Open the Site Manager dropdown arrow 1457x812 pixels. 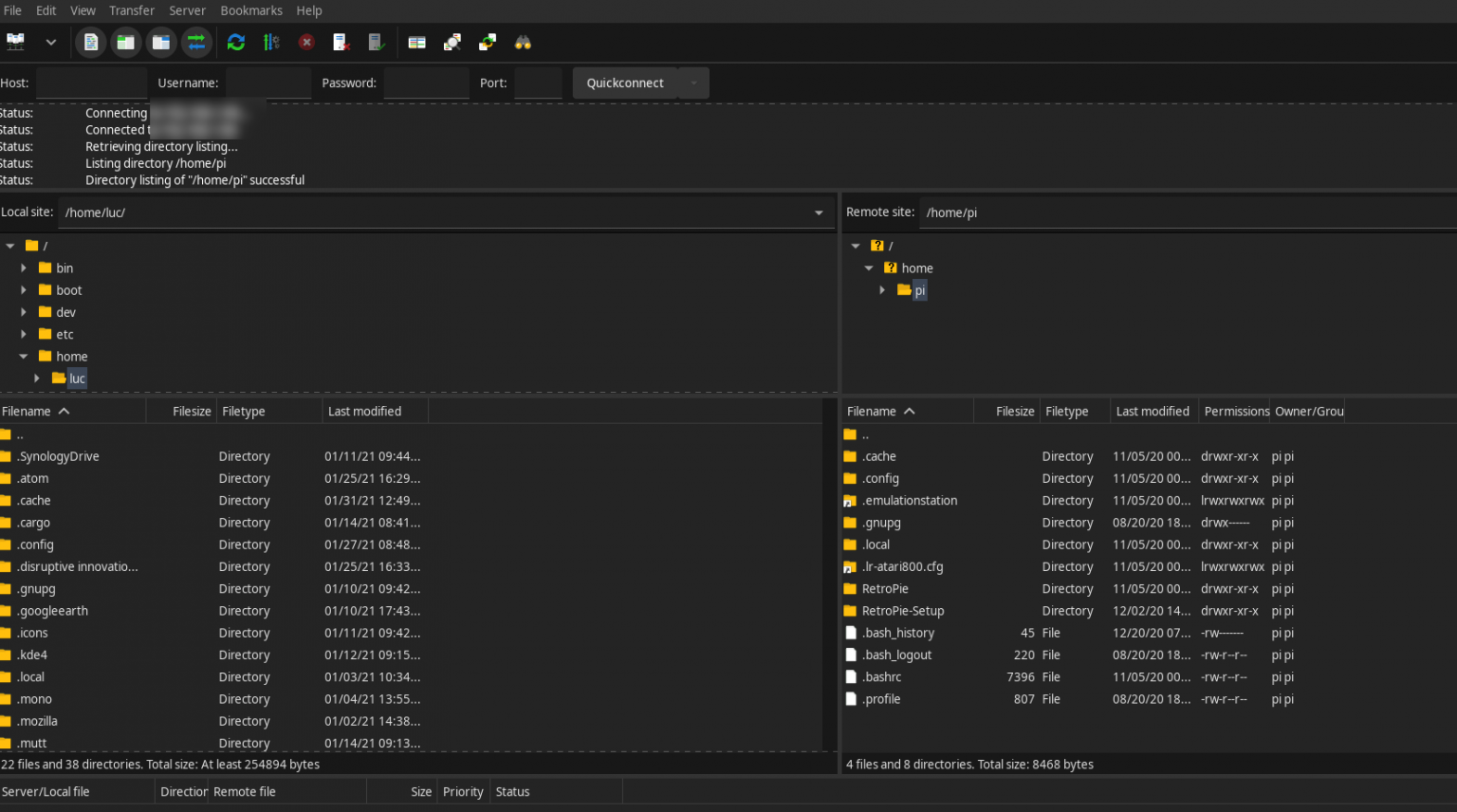click(51, 42)
